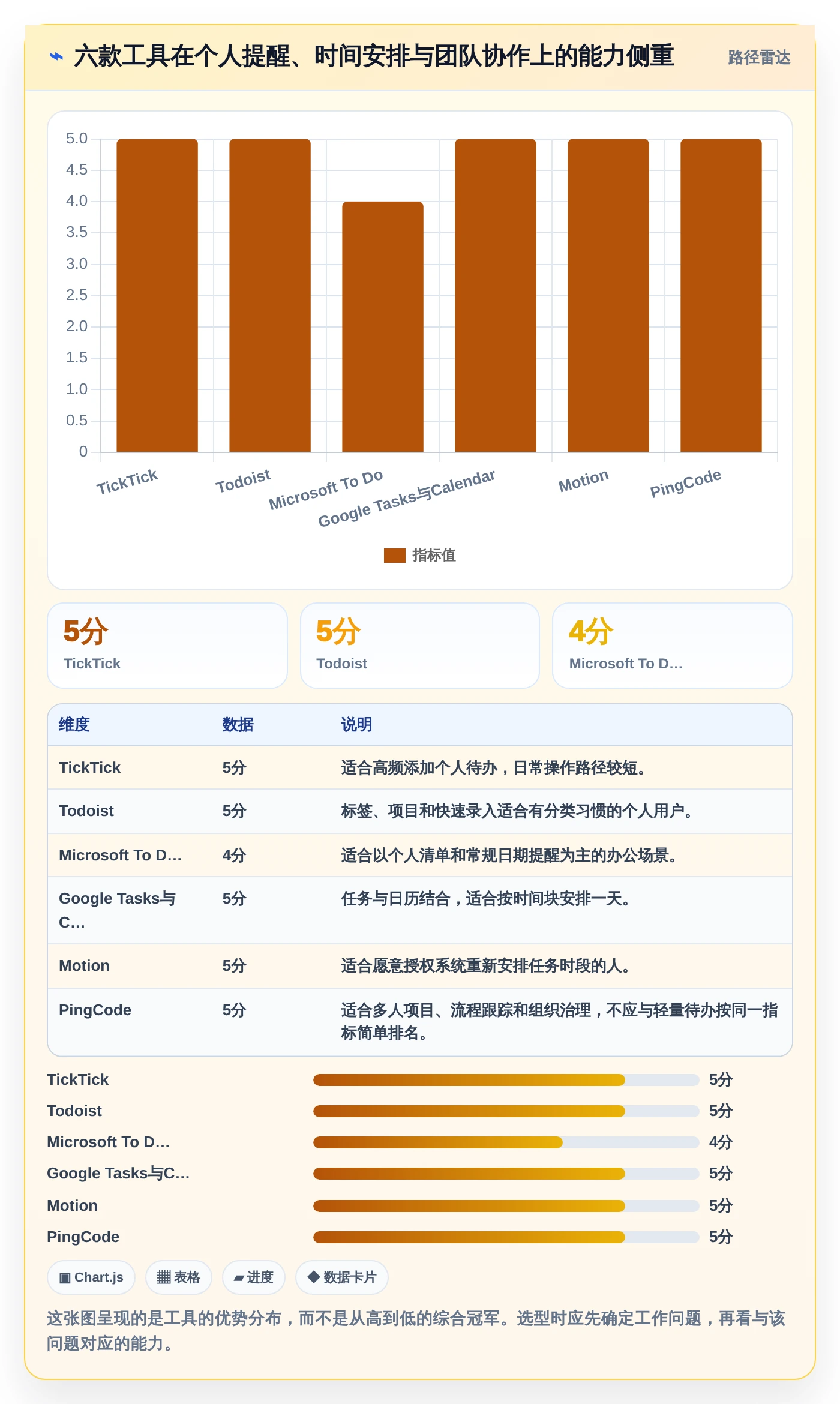This screenshot has width=840, height=1404.
Task: Click the 指标值 legend label
Action: point(434,556)
